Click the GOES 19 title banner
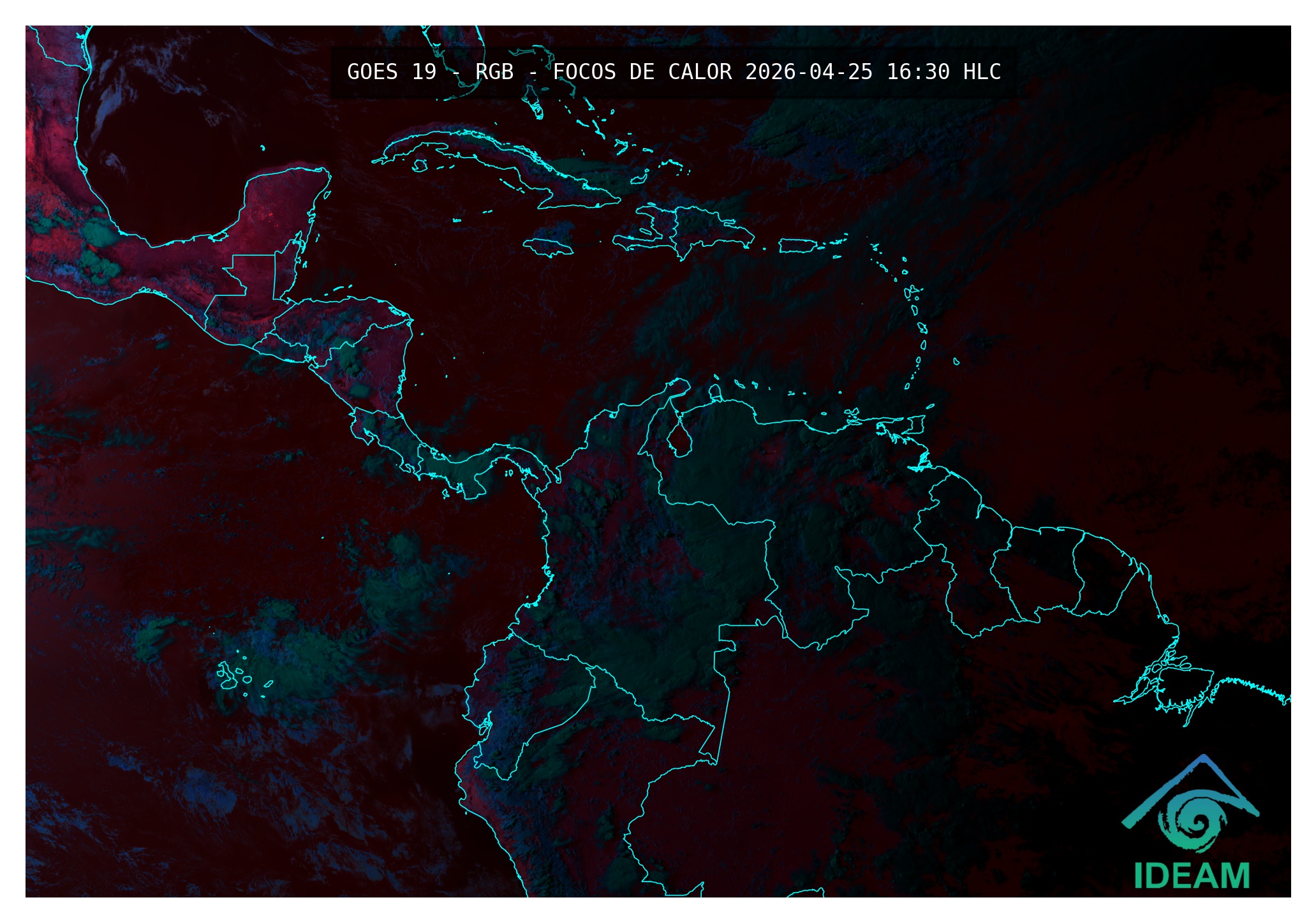 tap(392, 72)
